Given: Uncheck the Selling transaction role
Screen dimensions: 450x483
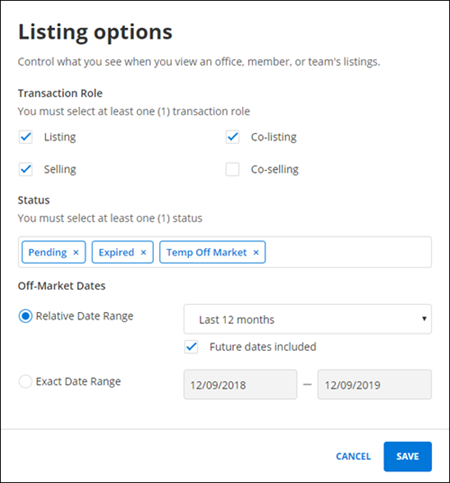Looking at the screenshot, I should click(26, 169).
